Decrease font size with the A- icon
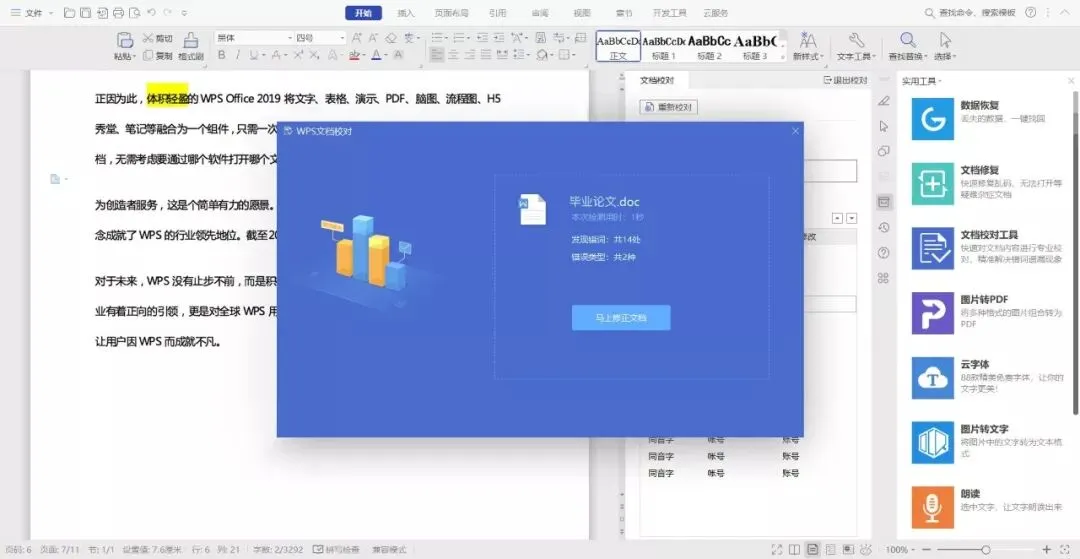This screenshot has width=1080, height=559. (373, 38)
